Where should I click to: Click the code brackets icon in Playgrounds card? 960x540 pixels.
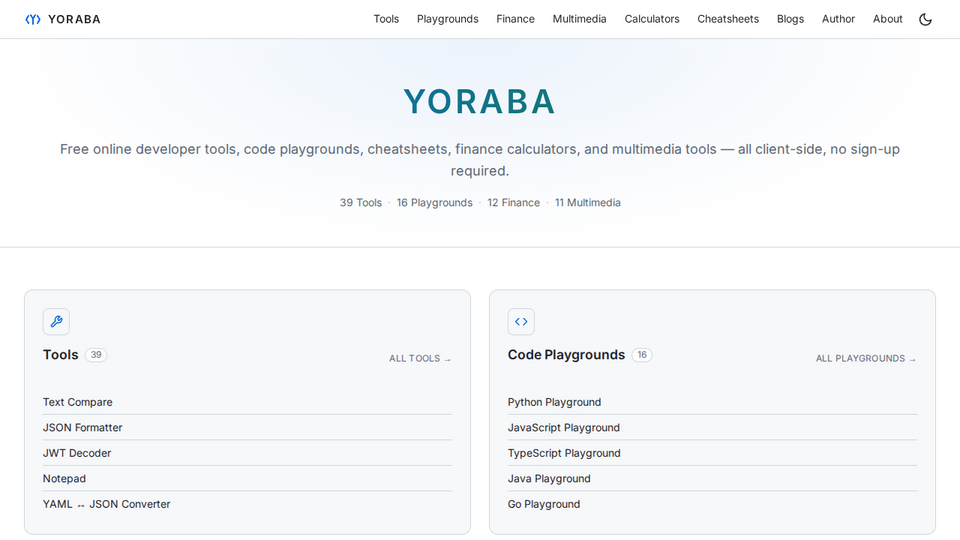click(521, 321)
